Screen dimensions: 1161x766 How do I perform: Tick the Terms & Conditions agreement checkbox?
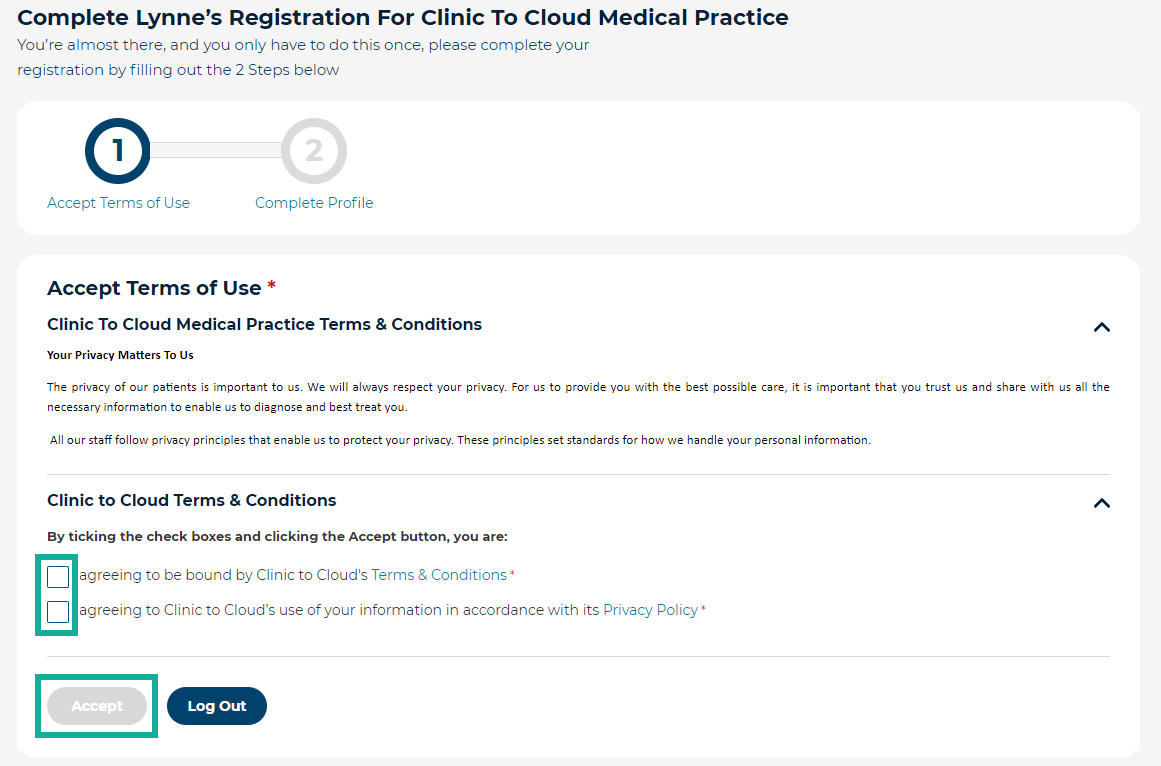click(58, 576)
